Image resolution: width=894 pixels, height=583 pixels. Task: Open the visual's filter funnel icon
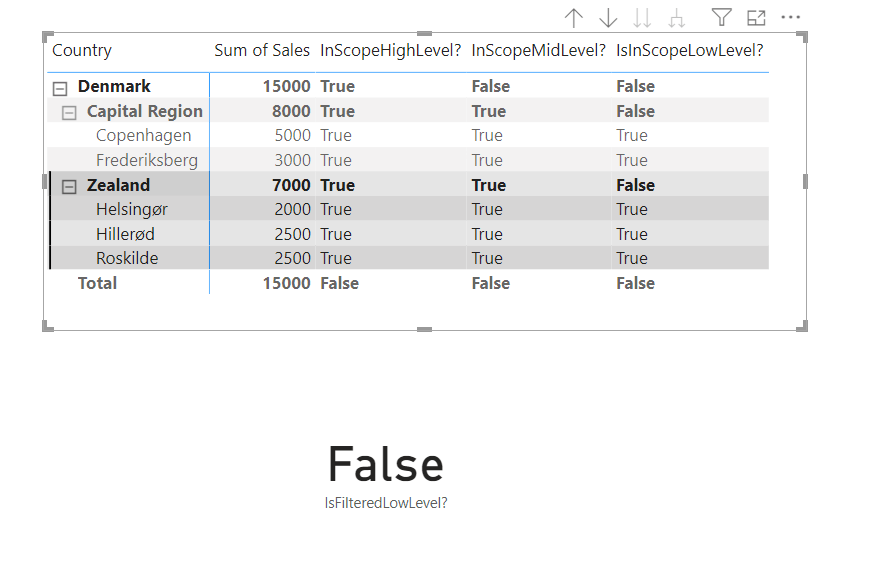[721, 17]
